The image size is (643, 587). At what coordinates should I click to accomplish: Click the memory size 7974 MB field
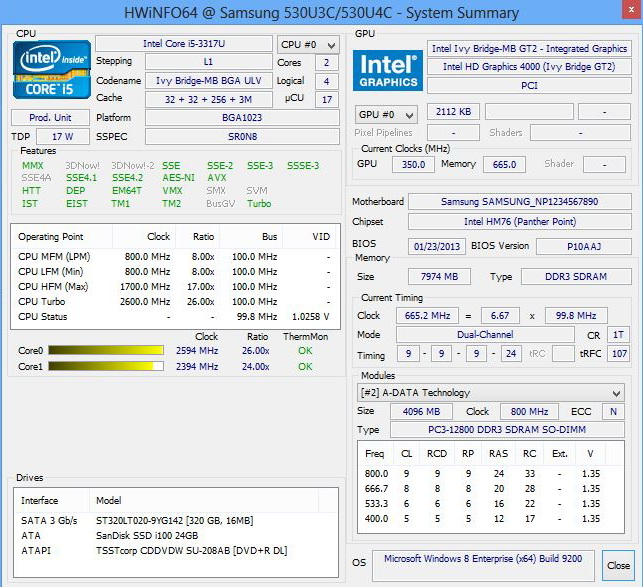point(439,276)
